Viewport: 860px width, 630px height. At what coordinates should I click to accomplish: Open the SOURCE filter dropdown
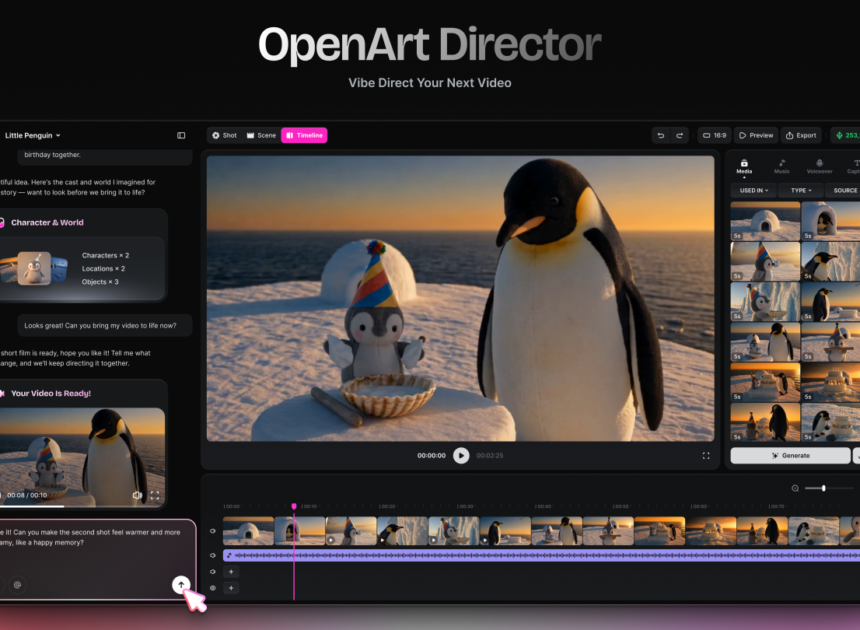click(844, 190)
